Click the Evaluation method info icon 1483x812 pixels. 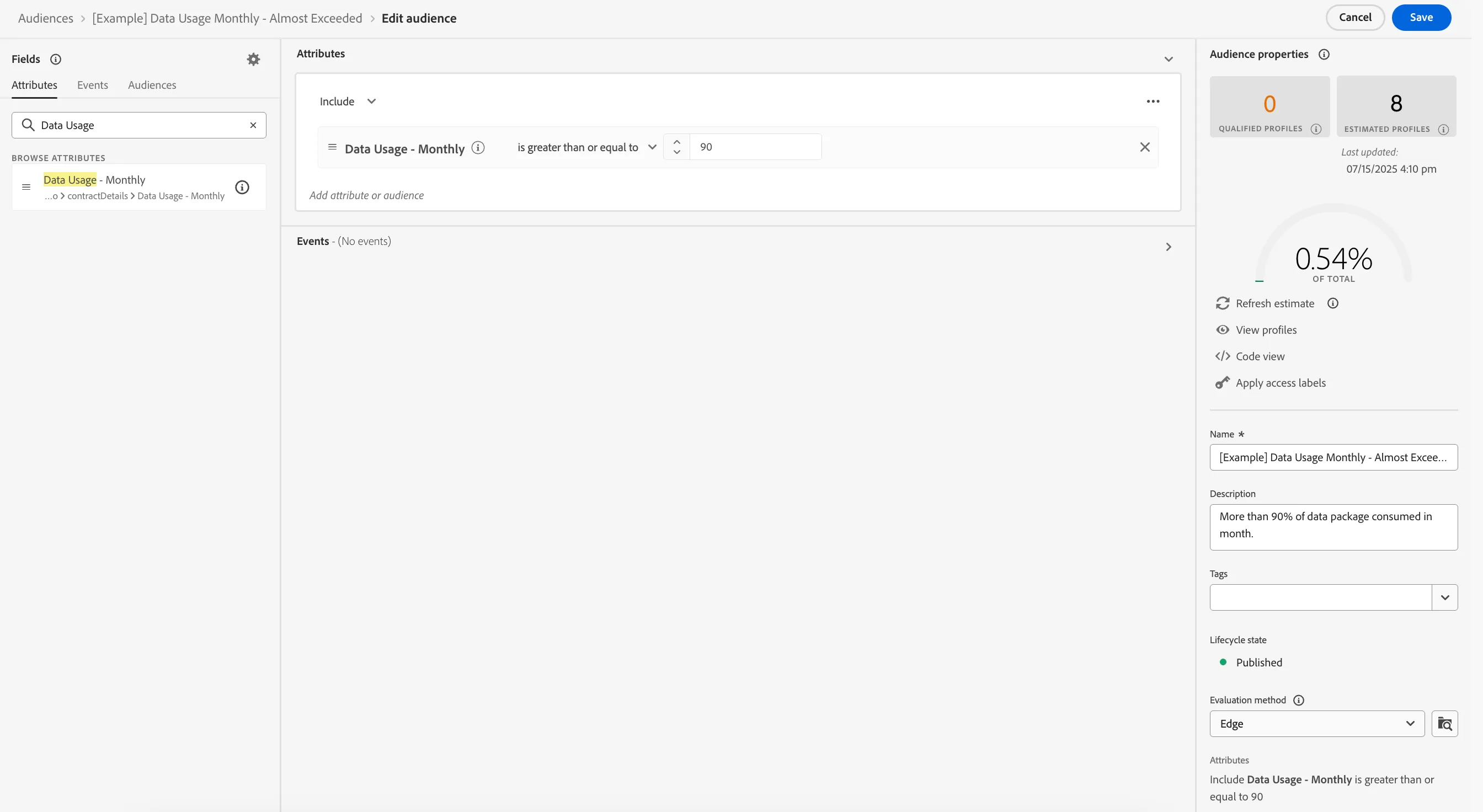tap(1299, 700)
